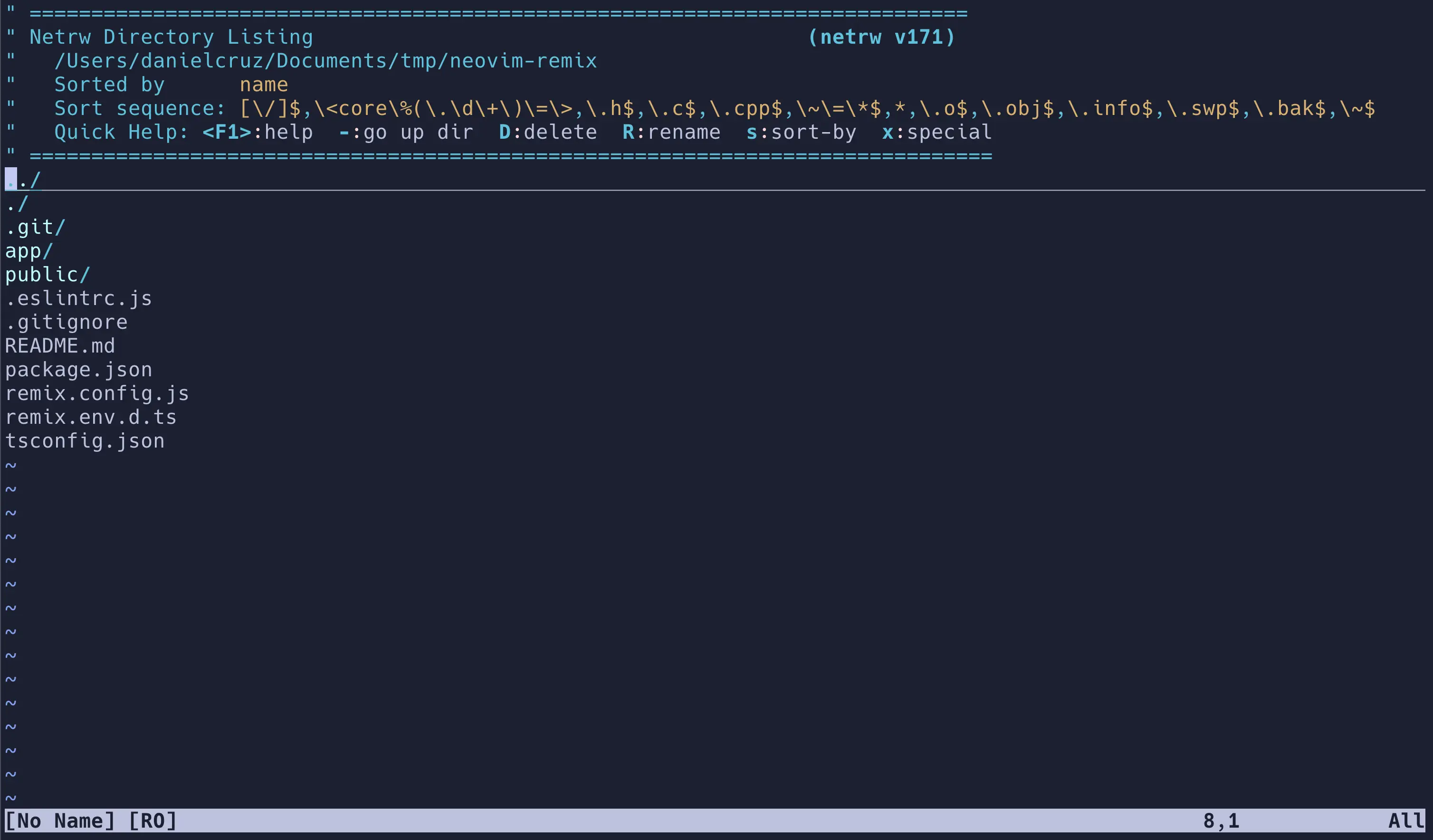Viewport: 1433px width, 840px height.
Task: Open the package.json file
Action: click(78, 369)
